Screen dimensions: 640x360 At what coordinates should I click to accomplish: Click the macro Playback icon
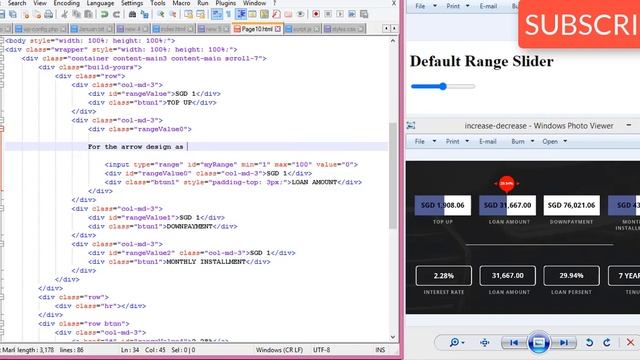[x=340, y=14]
